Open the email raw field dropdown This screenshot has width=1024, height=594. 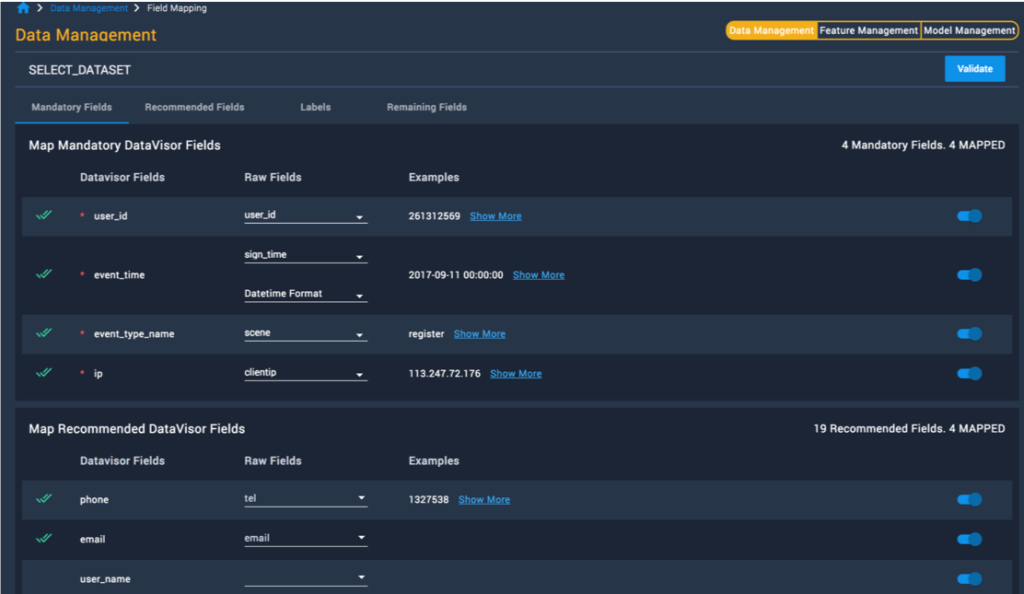pyautogui.click(x=306, y=539)
